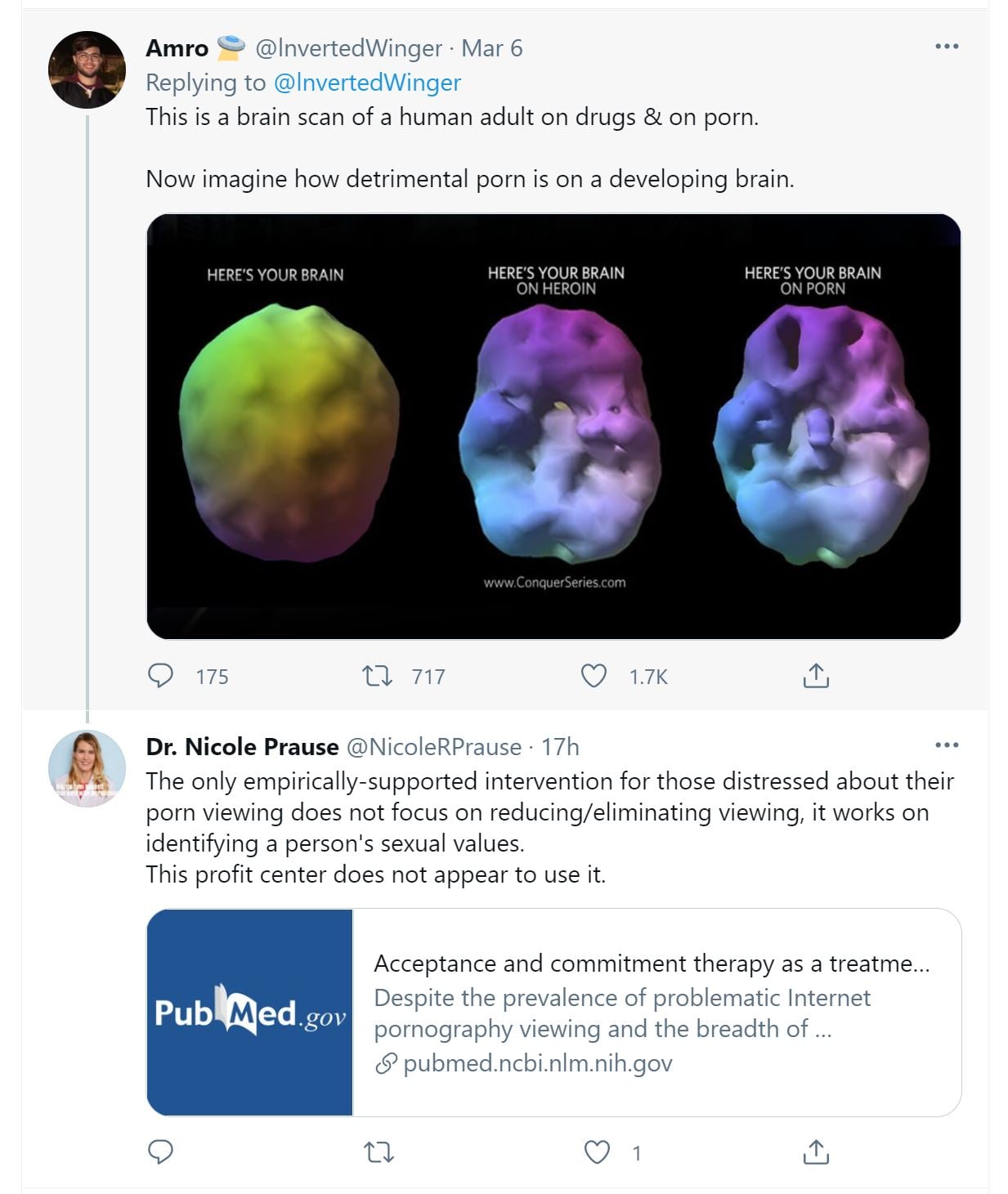Reply to Amro's brain scan tweet
This screenshot has height=1194, width=1008.
[160, 676]
